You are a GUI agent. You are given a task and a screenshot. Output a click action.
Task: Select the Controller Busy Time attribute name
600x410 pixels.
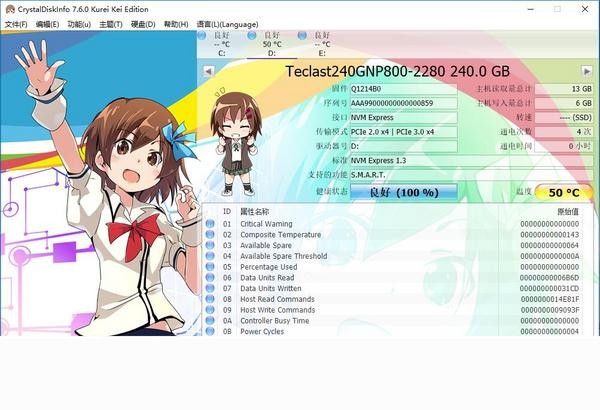point(275,320)
